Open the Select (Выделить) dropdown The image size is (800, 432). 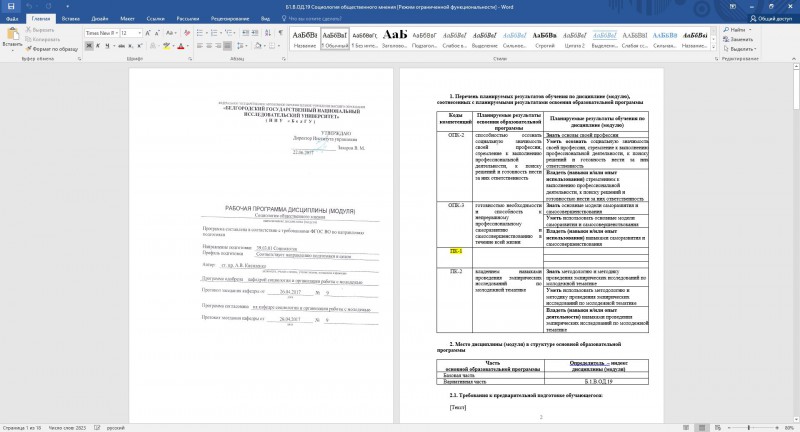point(740,49)
